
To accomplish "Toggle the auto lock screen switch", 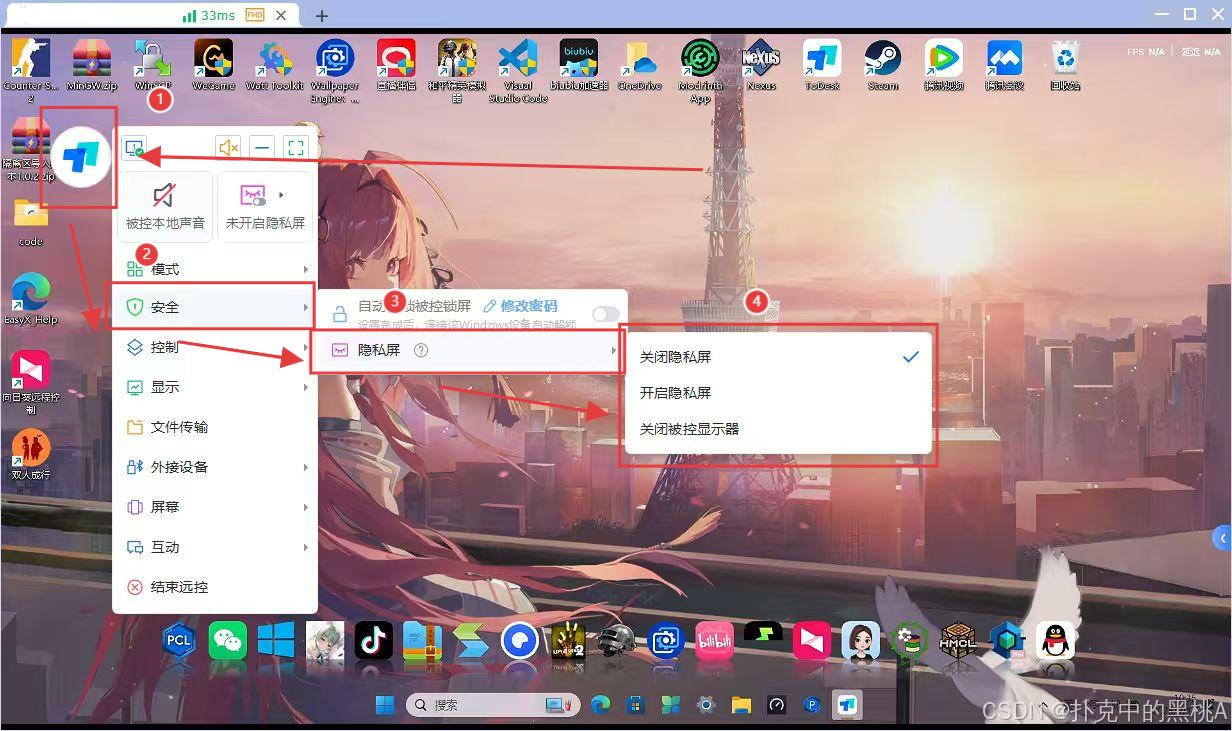I will click(605, 314).
